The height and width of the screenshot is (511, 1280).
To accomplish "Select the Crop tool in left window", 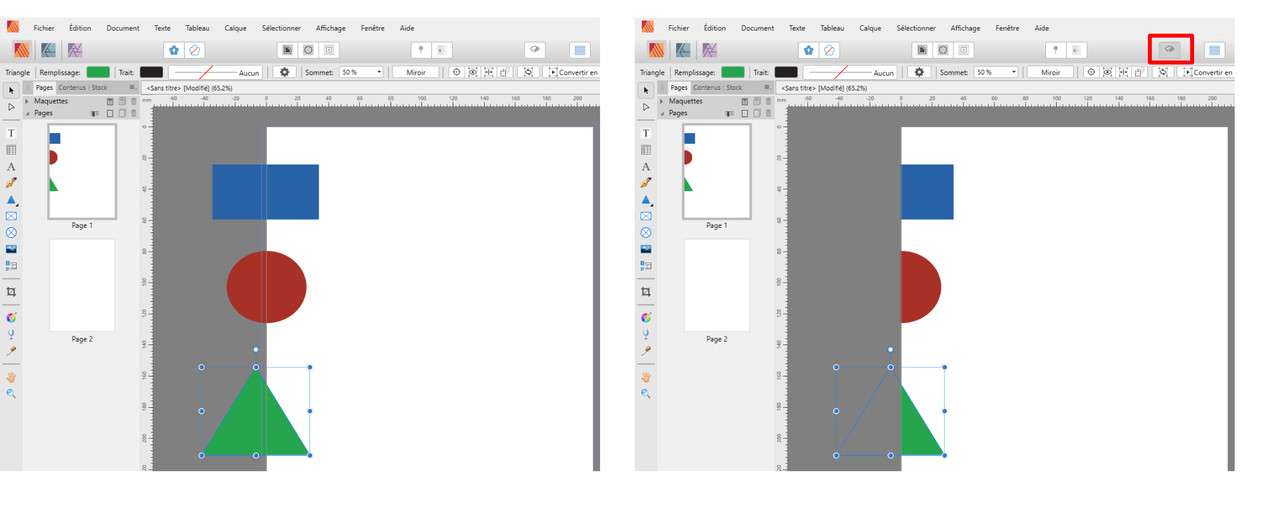I will [11, 292].
